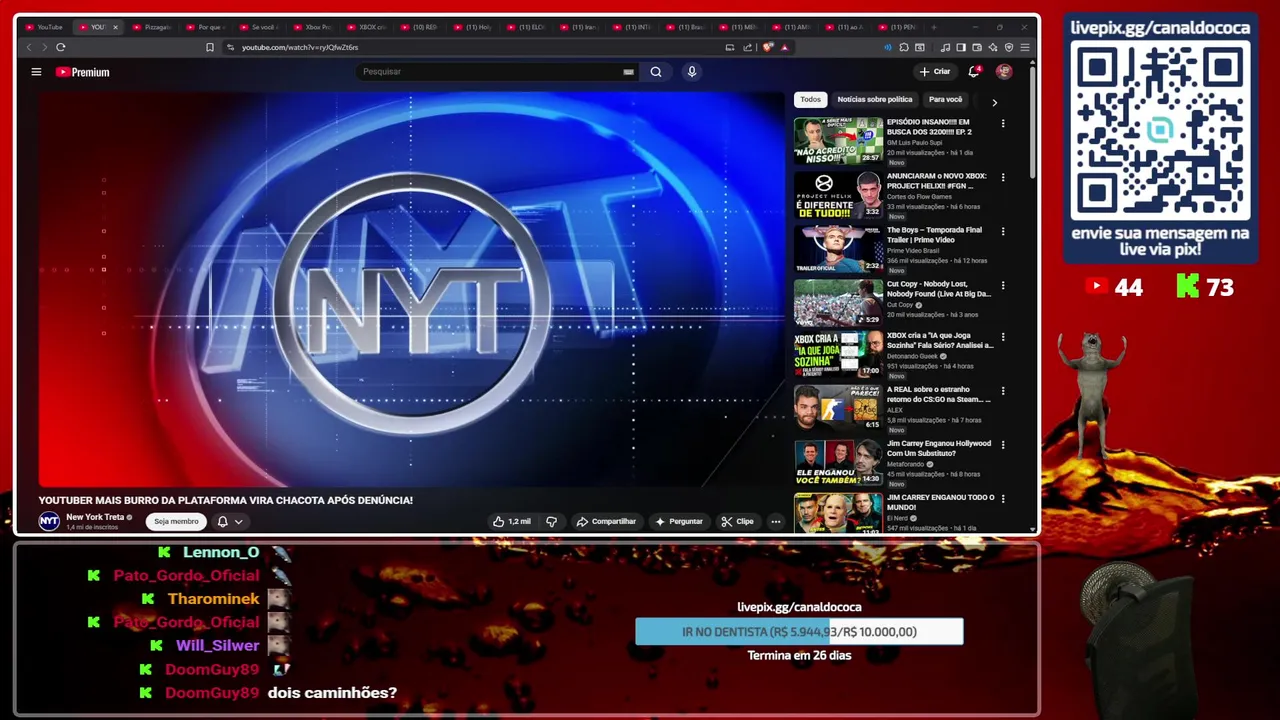Open IA que Joga Sozinha thumbnail

[x=838, y=354]
